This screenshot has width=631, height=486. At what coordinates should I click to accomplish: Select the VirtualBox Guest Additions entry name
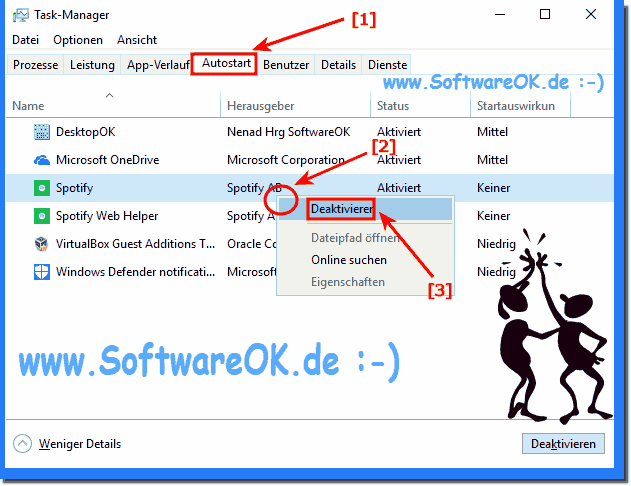(135, 244)
